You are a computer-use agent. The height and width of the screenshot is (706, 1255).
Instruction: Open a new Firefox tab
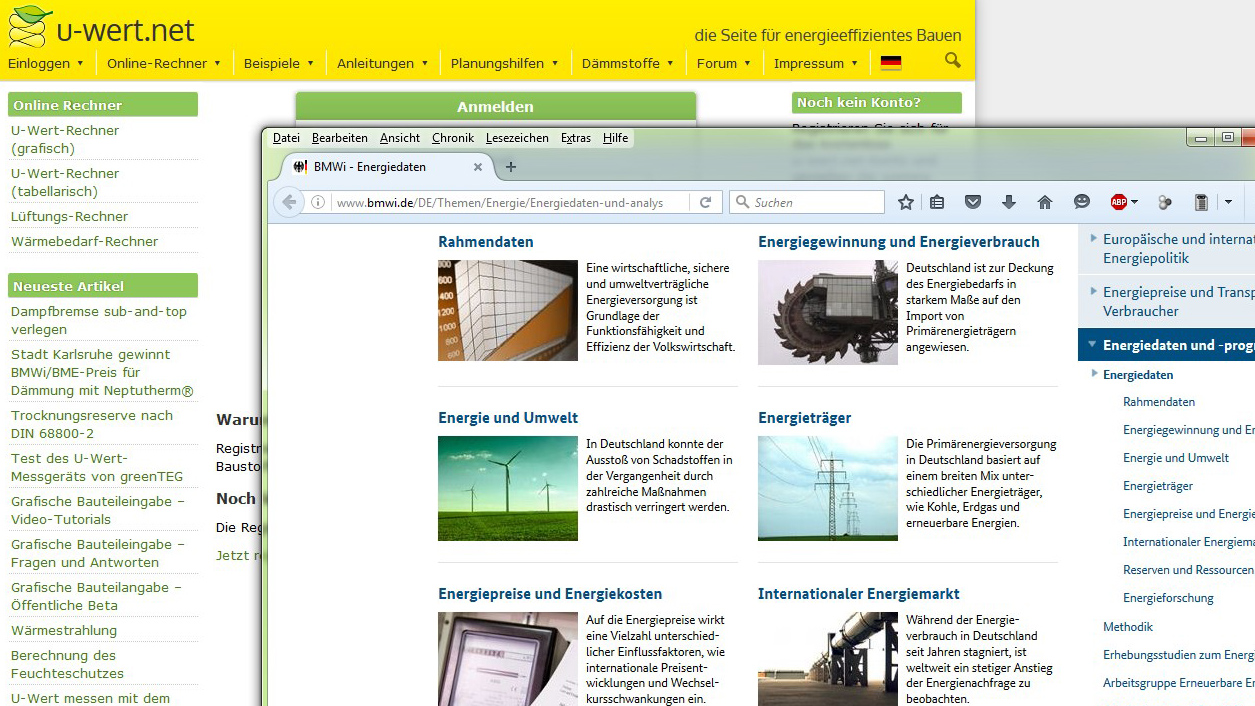click(511, 167)
